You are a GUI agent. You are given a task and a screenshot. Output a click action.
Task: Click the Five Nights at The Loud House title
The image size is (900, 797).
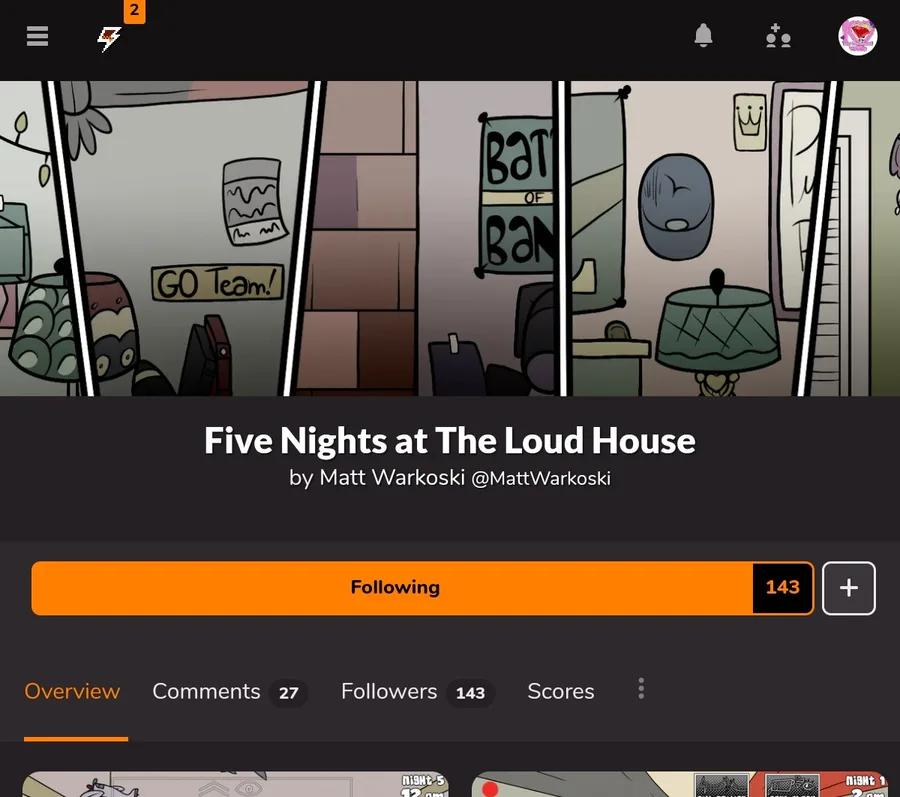(x=450, y=441)
